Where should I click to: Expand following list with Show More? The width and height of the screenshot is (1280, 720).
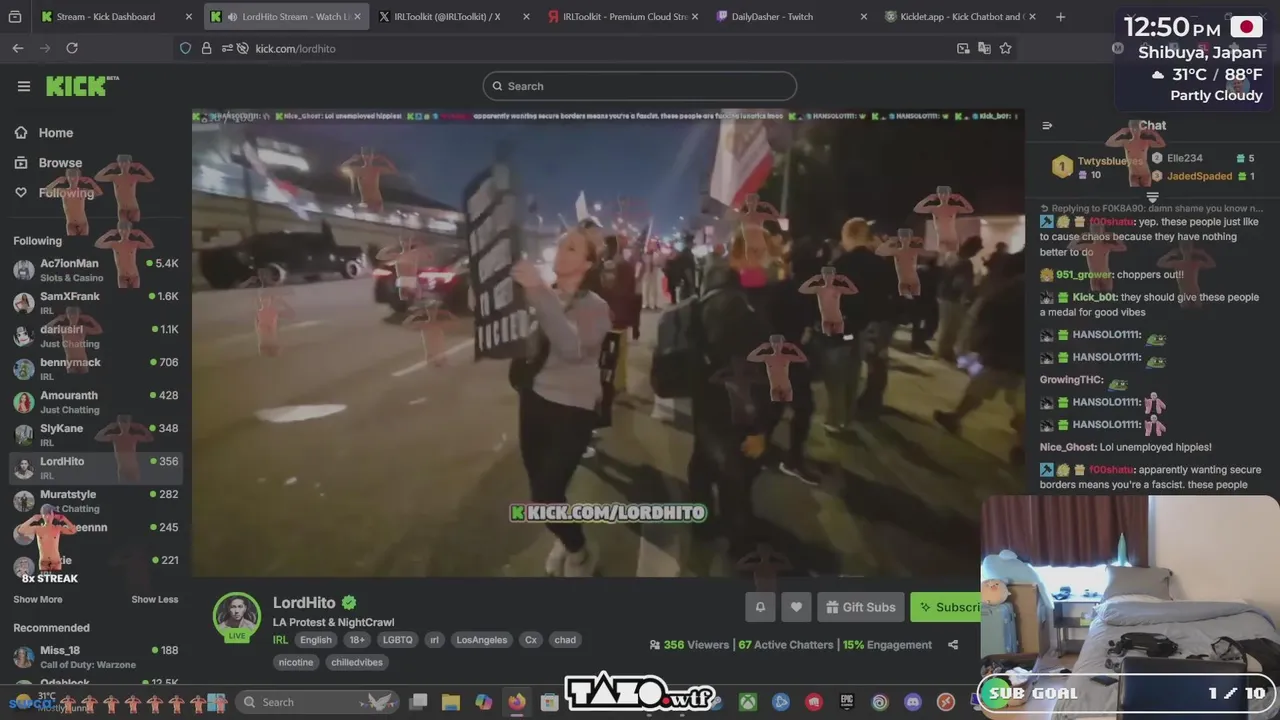tap(38, 600)
